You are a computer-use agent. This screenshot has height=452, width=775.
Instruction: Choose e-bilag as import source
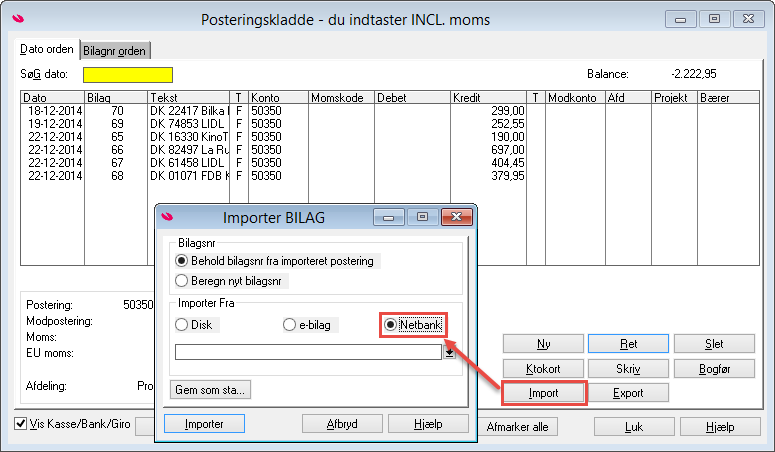(x=310, y=324)
